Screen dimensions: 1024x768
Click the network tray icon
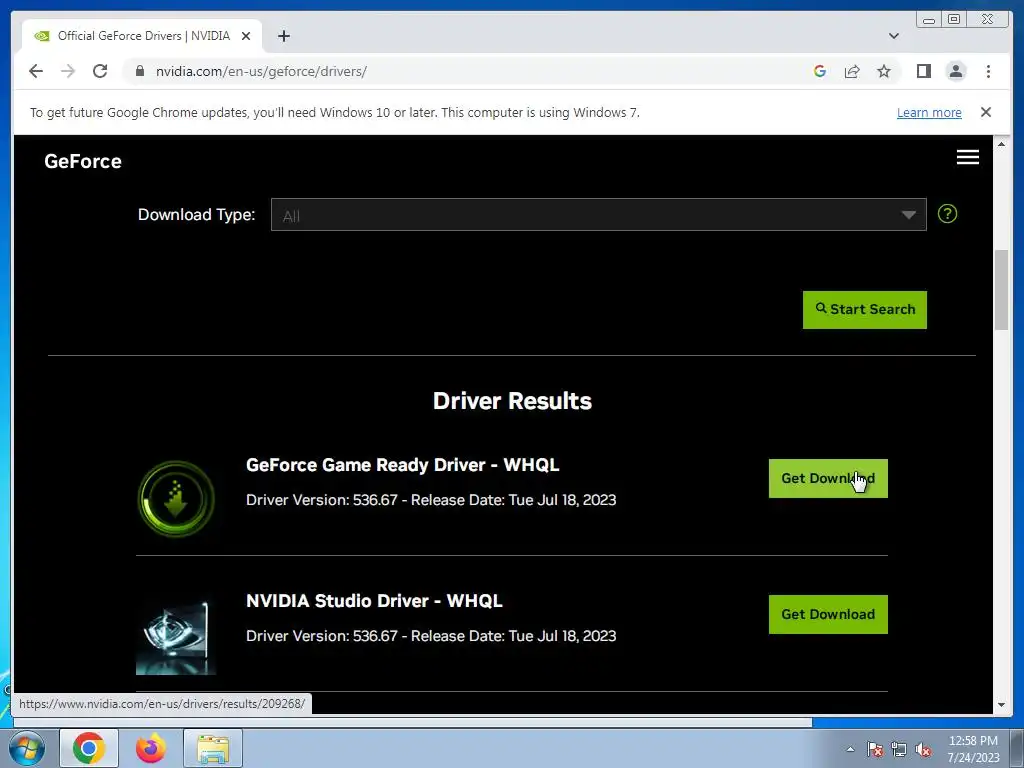tap(899, 749)
